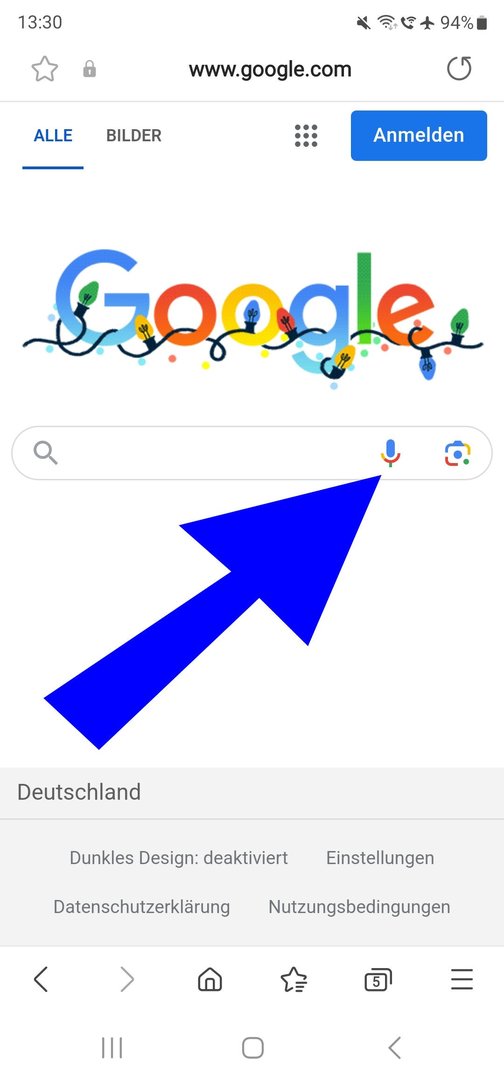This screenshot has height=1080, width=504.
Task: Go back using browser back arrow
Action: pos(41,979)
